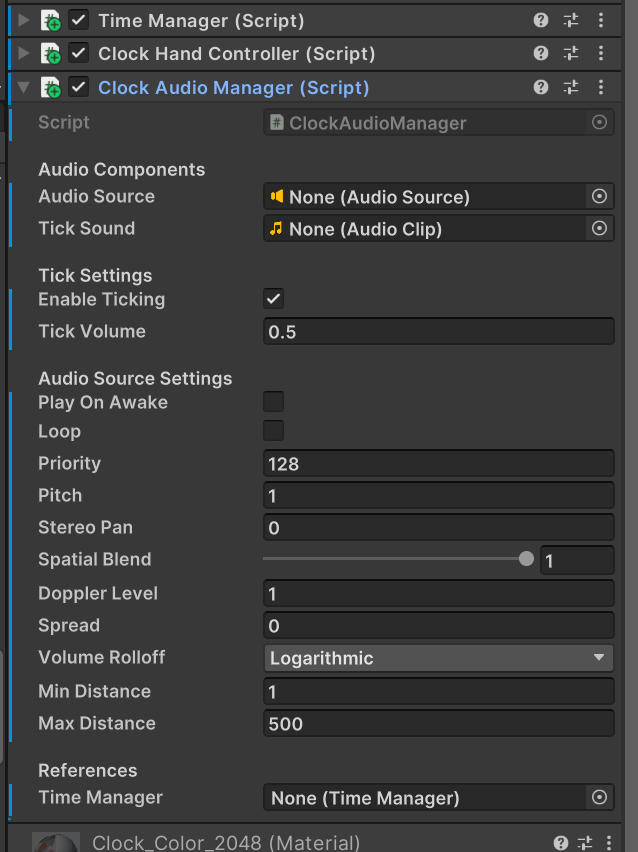Open three-dot menu of Clock Audio Manager
The width and height of the screenshot is (638, 852).
pyautogui.click(x=601, y=87)
